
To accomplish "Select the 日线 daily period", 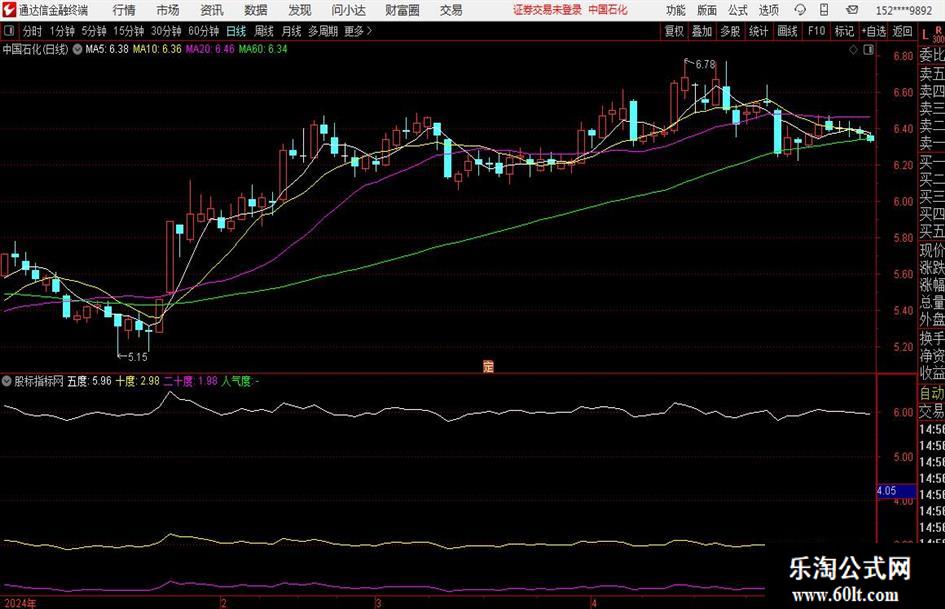I will click(x=236, y=31).
